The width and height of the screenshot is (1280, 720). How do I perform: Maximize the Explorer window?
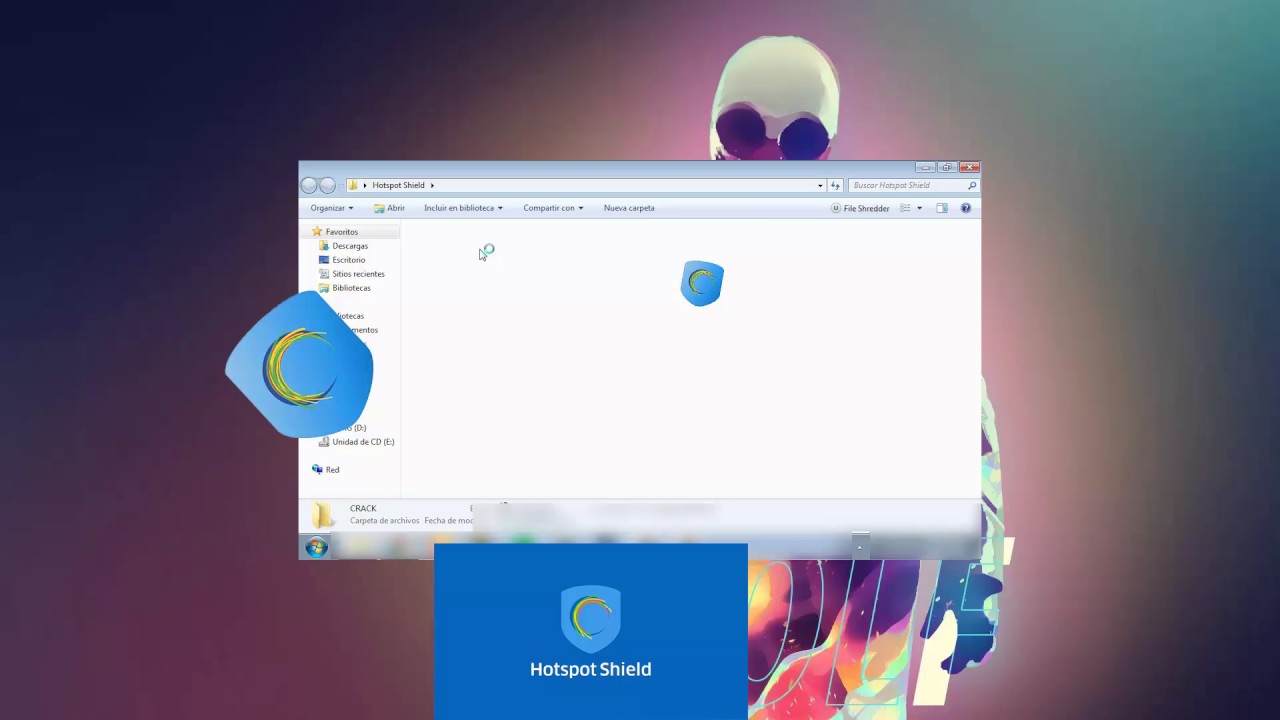point(947,167)
